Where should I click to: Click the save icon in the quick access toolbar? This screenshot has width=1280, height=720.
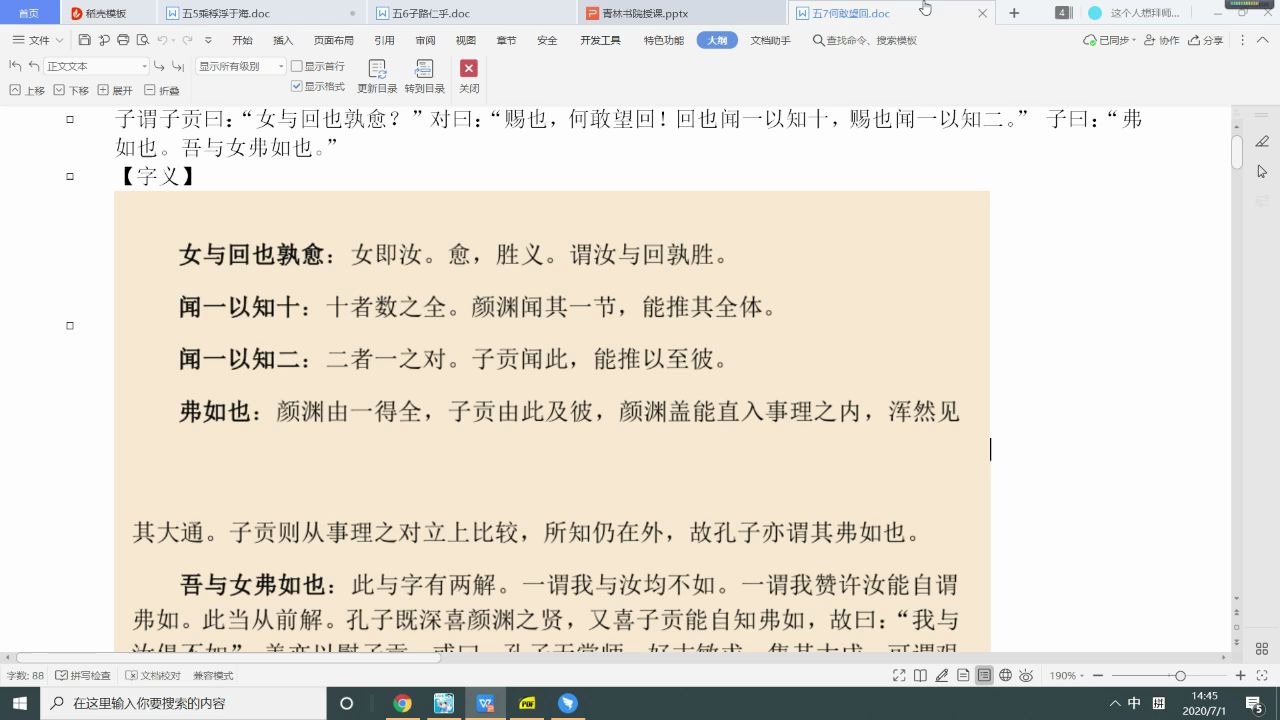tap(84, 40)
